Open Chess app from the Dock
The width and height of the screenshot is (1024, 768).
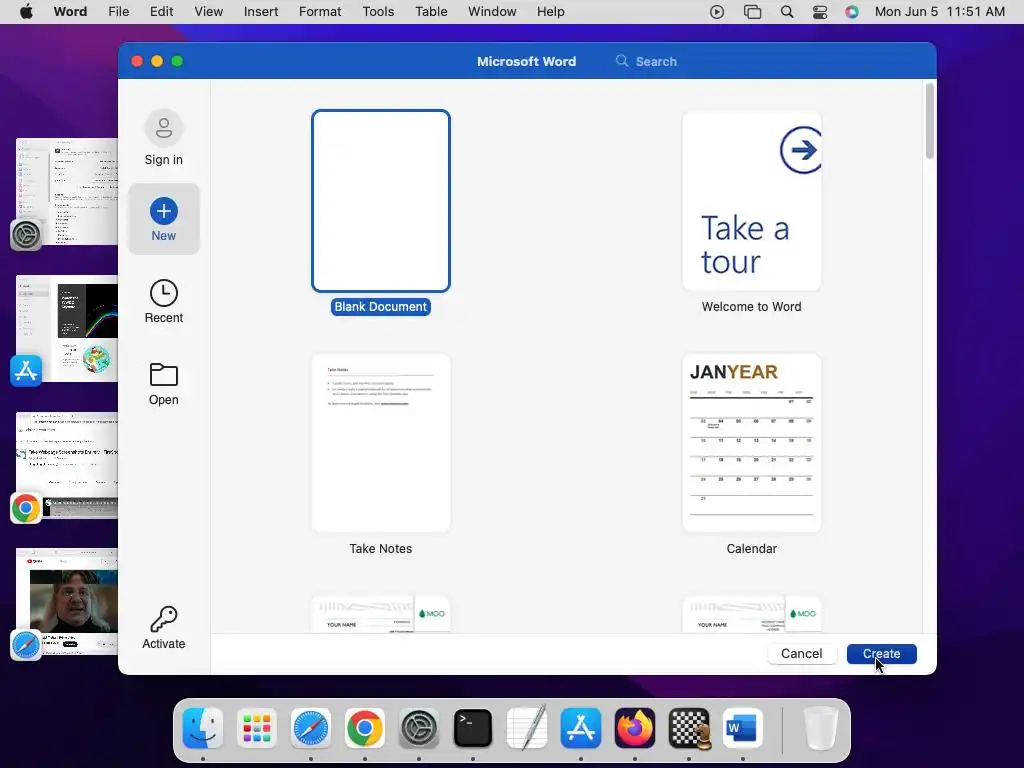[x=689, y=728]
